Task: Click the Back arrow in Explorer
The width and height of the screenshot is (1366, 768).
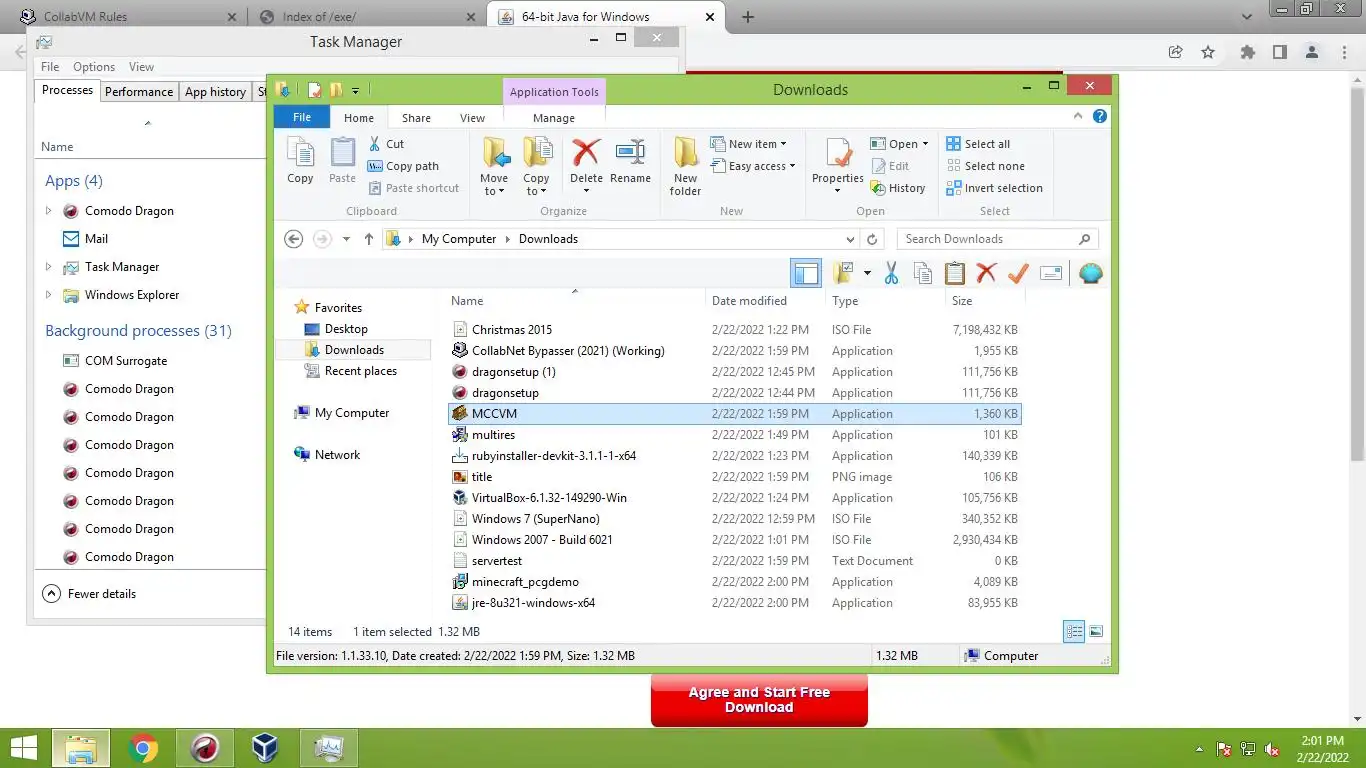Action: (293, 239)
